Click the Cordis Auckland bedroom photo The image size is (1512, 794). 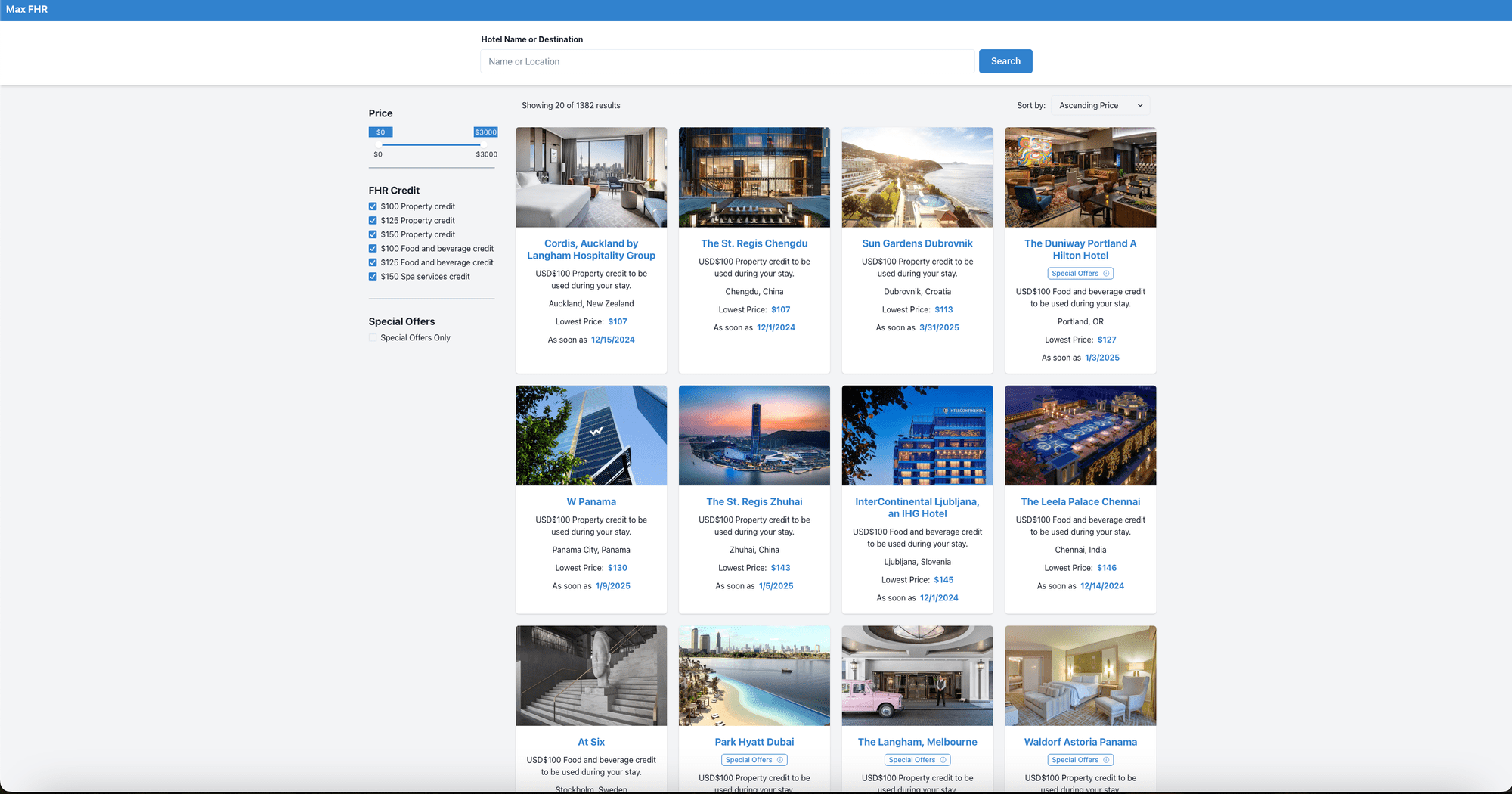tap(591, 177)
